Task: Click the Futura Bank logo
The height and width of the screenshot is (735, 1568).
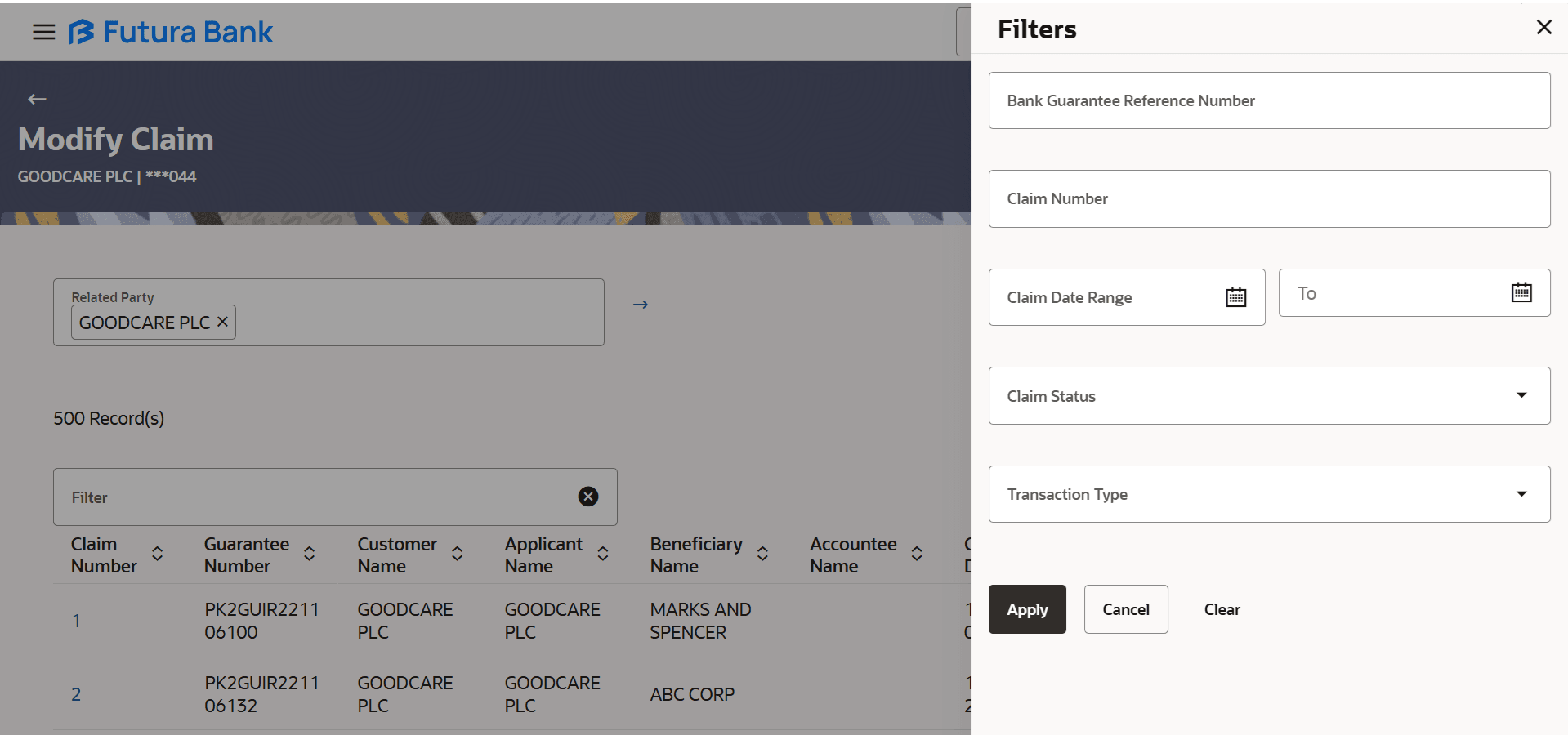Action: pyautogui.click(x=169, y=32)
